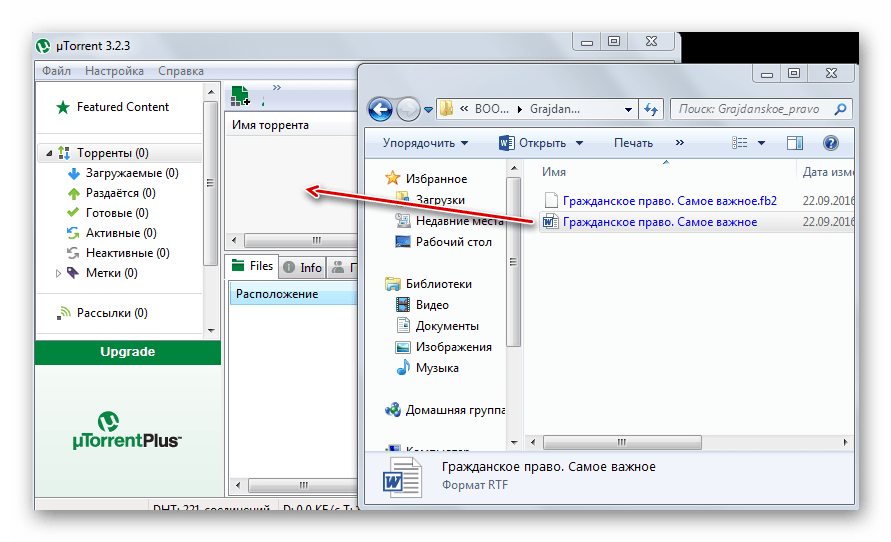Open Файл menu in uTorrent
This screenshot has width=891, height=542.
(56, 71)
